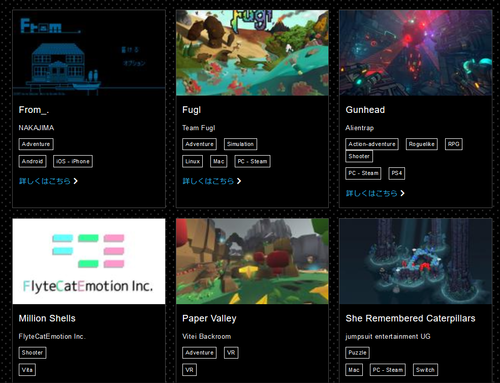Select the PS4 platform tag under Gunhead
Screen dimensions: 500x383
(x=397, y=173)
